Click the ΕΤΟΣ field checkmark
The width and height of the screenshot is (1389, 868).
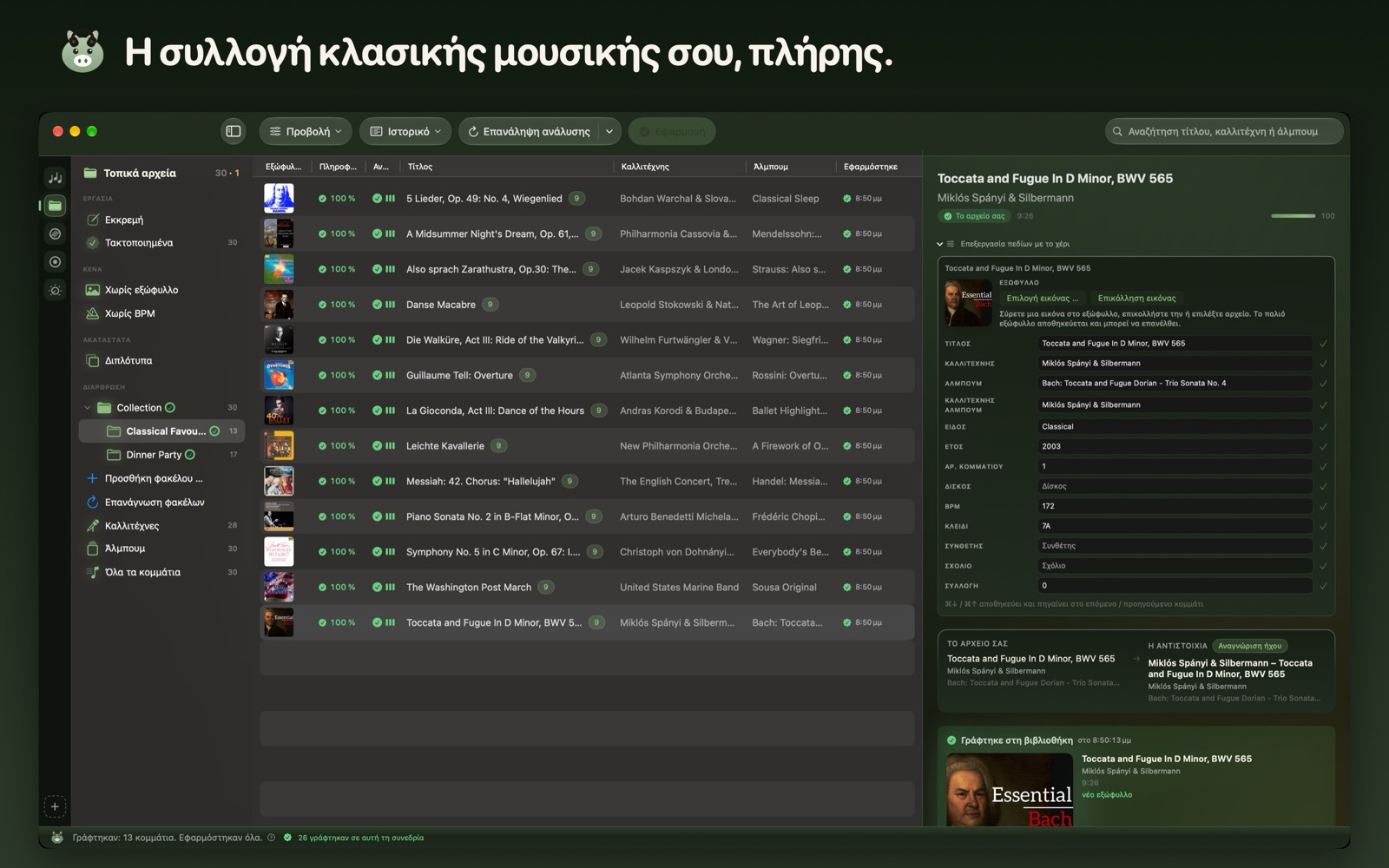pos(1323,447)
